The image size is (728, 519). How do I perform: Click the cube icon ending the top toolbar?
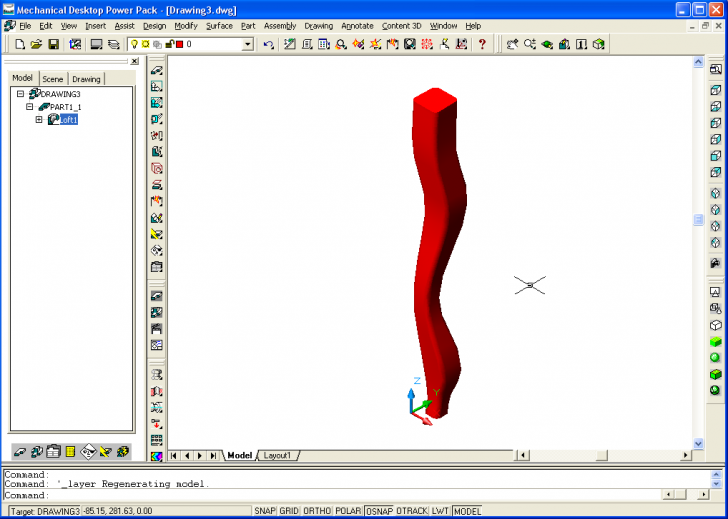[x=598, y=44]
